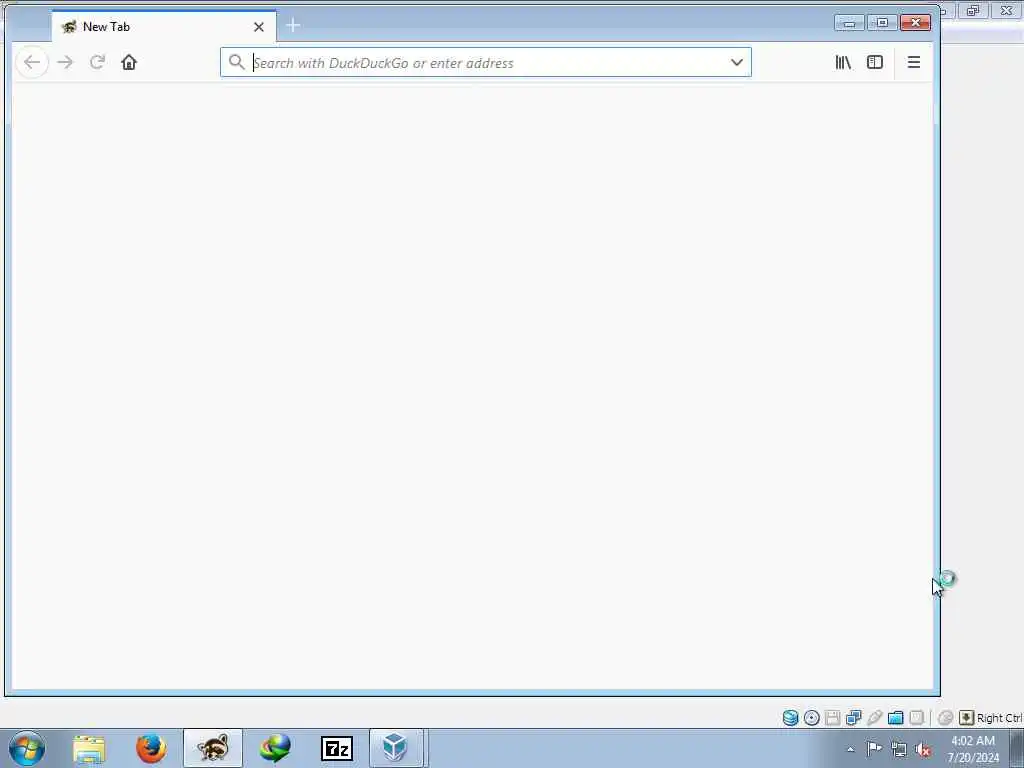Screen dimensions: 1024x768
Task: Maximize the browser window
Action: (x=882, y=23)
